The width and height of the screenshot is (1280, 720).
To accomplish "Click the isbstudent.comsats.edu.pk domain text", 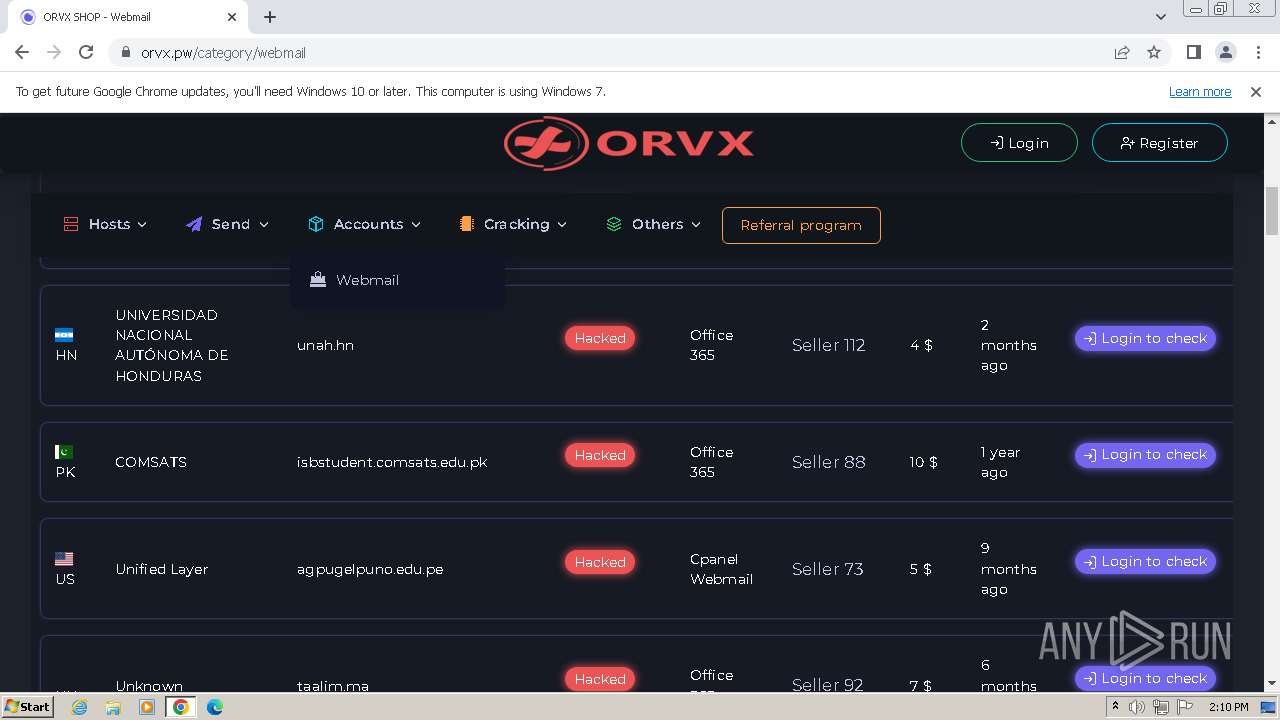I will pyautogui.click(x=392, y=462).
